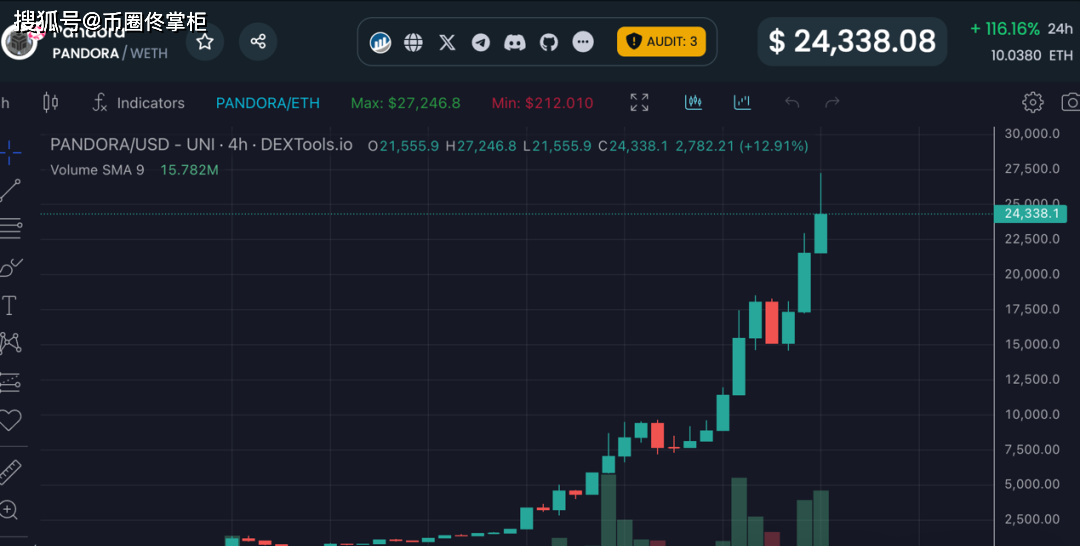Redo the last chart action

[x=832, y=103]
